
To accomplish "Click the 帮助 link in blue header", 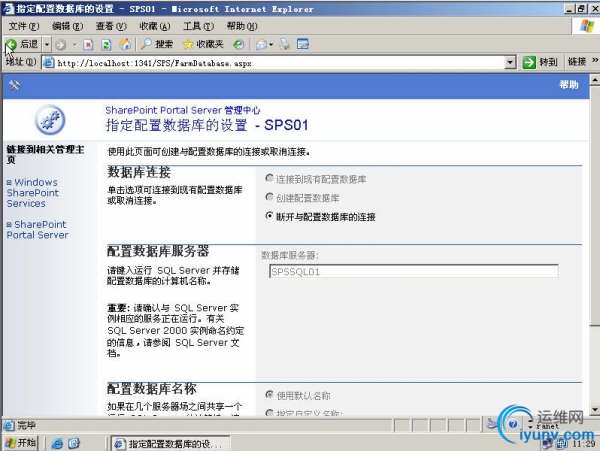I will 569,85.
